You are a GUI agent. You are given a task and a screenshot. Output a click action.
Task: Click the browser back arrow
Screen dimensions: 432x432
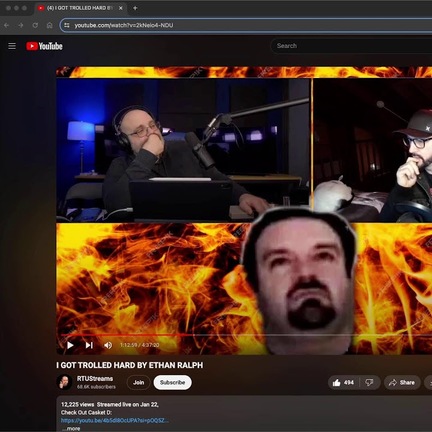pos(6,25)
